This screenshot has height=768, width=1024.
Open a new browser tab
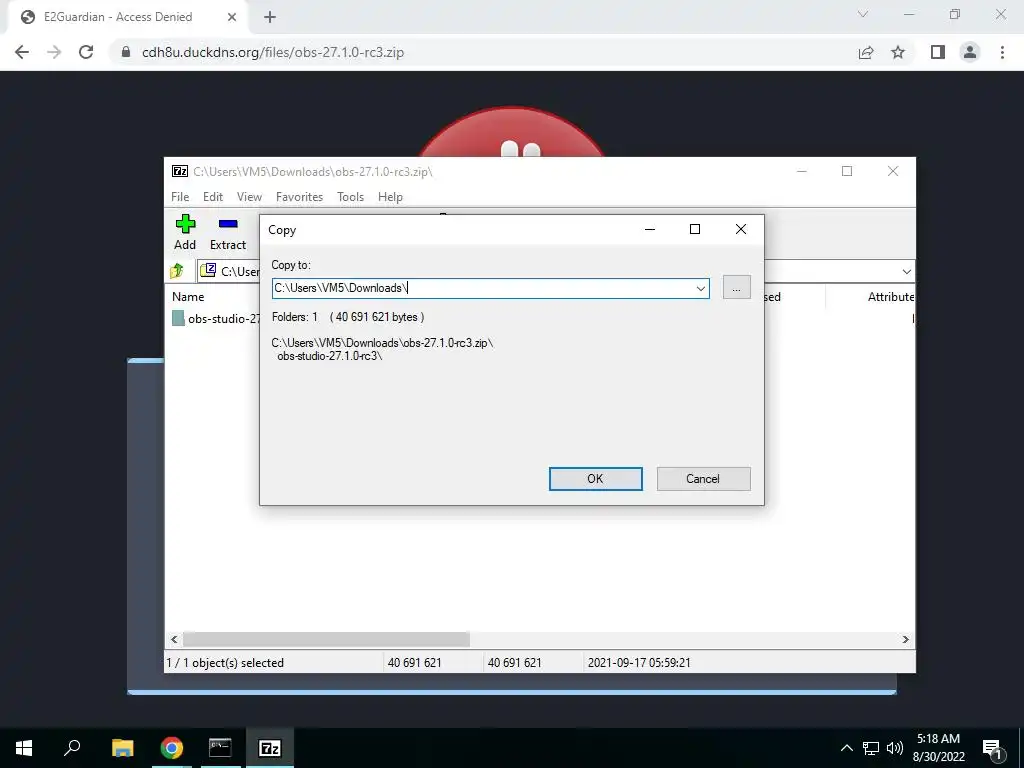point(270,18)
